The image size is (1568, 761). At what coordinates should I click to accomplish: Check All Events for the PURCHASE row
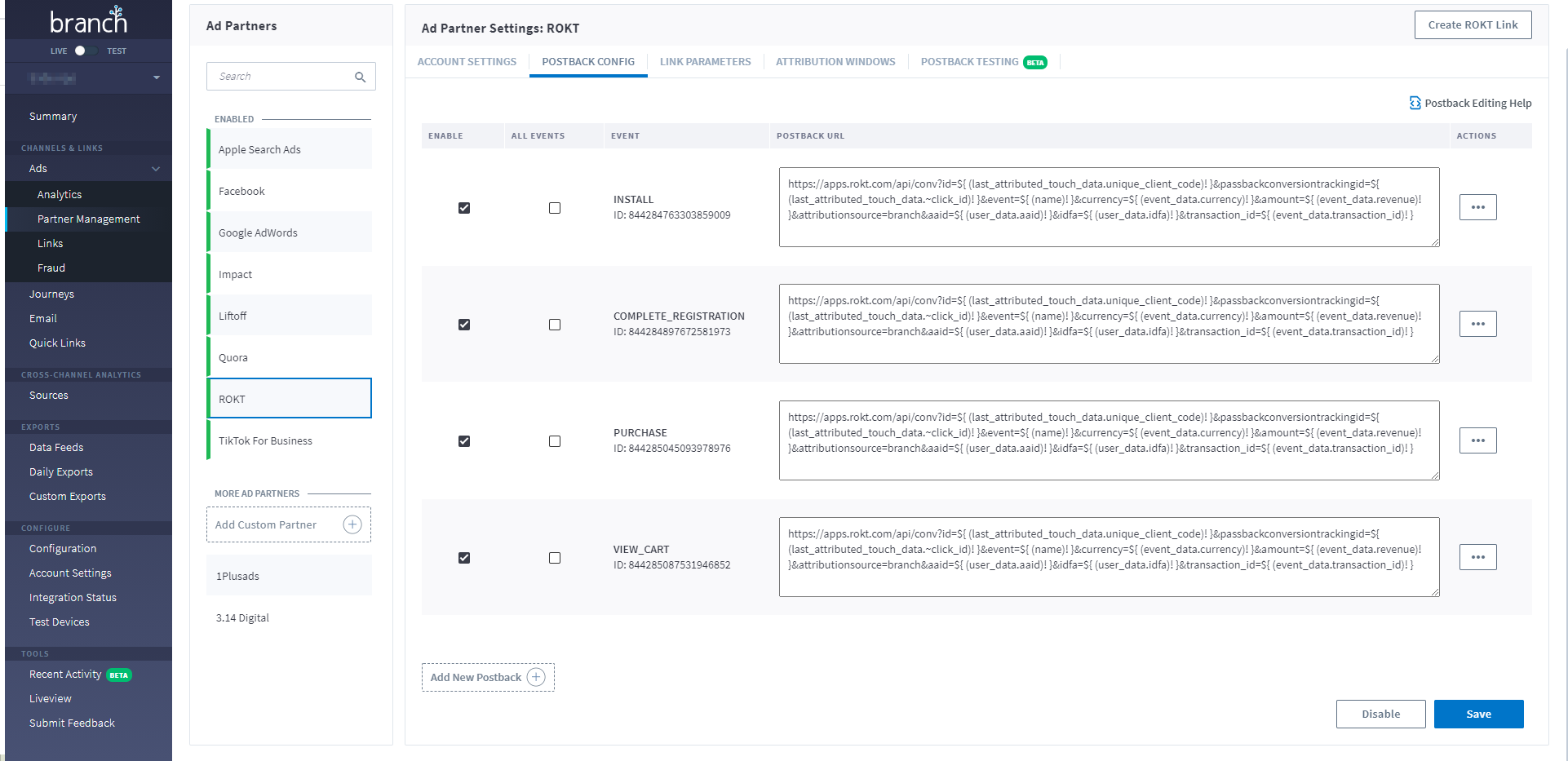tap(555, 441)
